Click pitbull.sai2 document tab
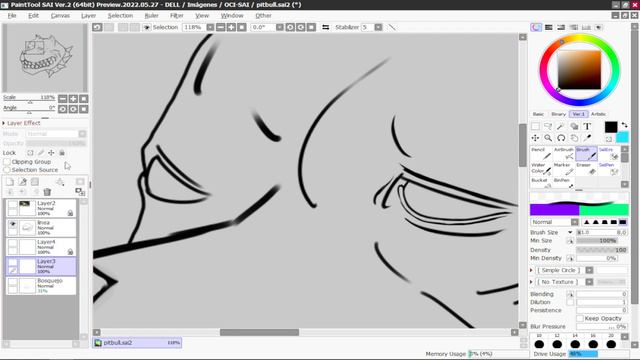640x360 pixels. [137, 342]
